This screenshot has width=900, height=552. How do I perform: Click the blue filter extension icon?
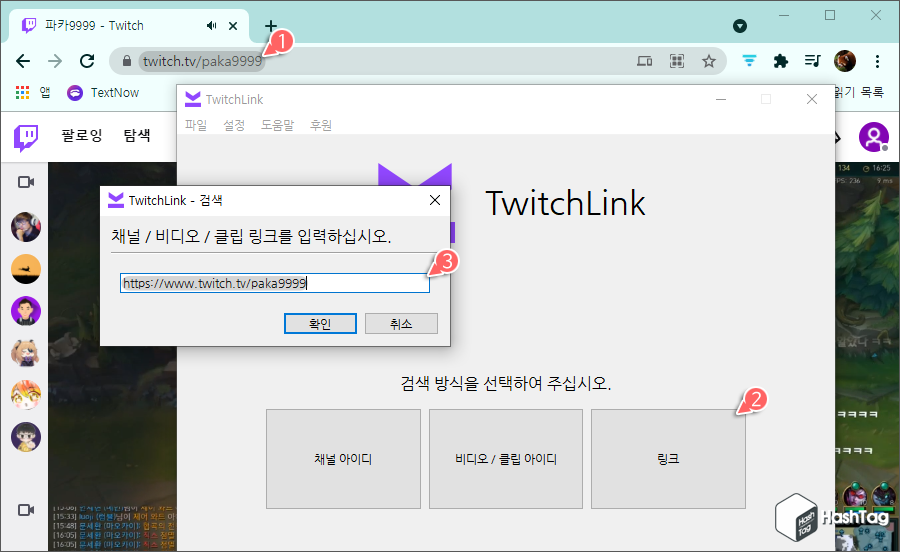pyautogui.click(x=749, y=61)
